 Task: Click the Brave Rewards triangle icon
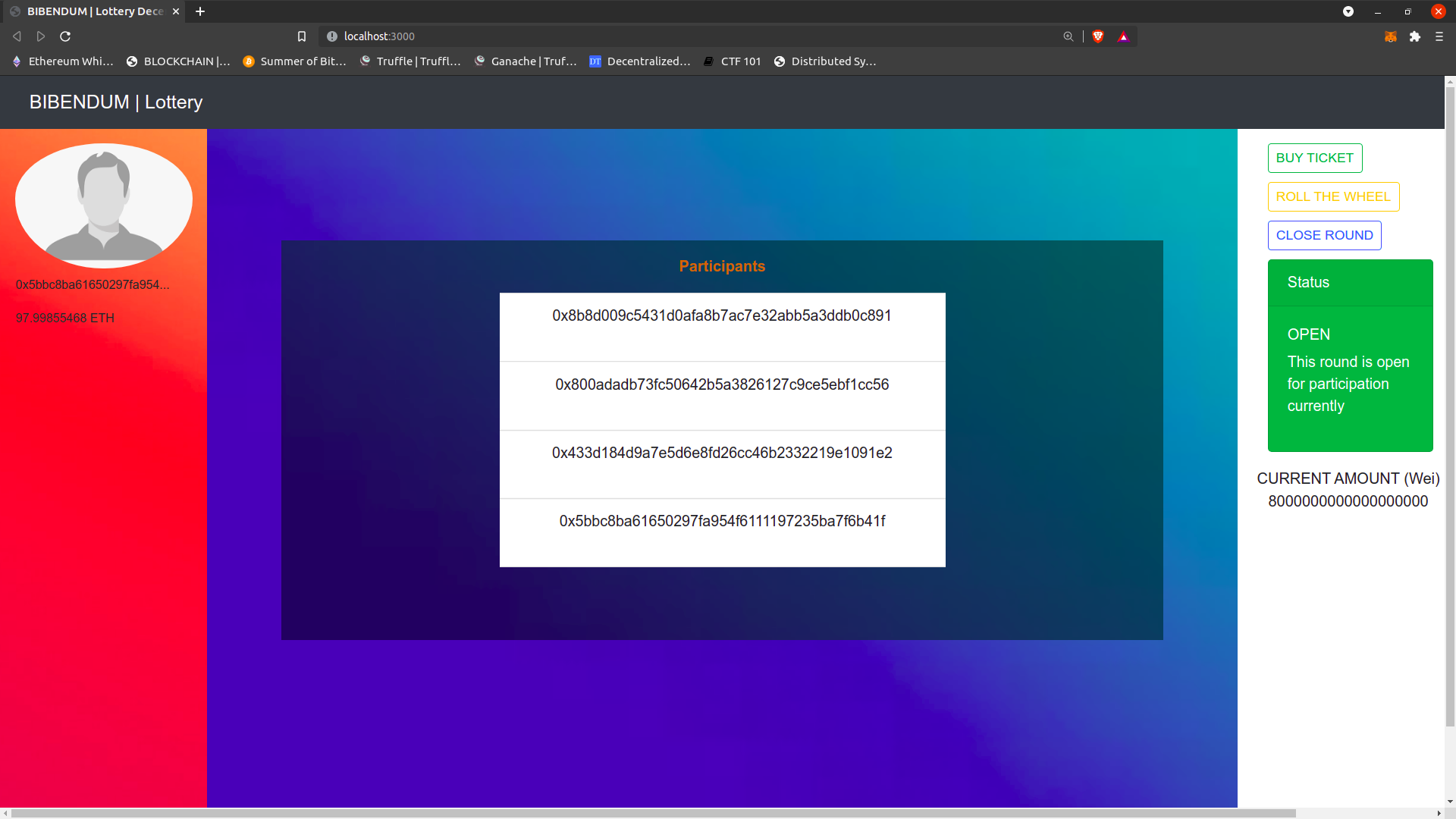[x=1123, y=36]
